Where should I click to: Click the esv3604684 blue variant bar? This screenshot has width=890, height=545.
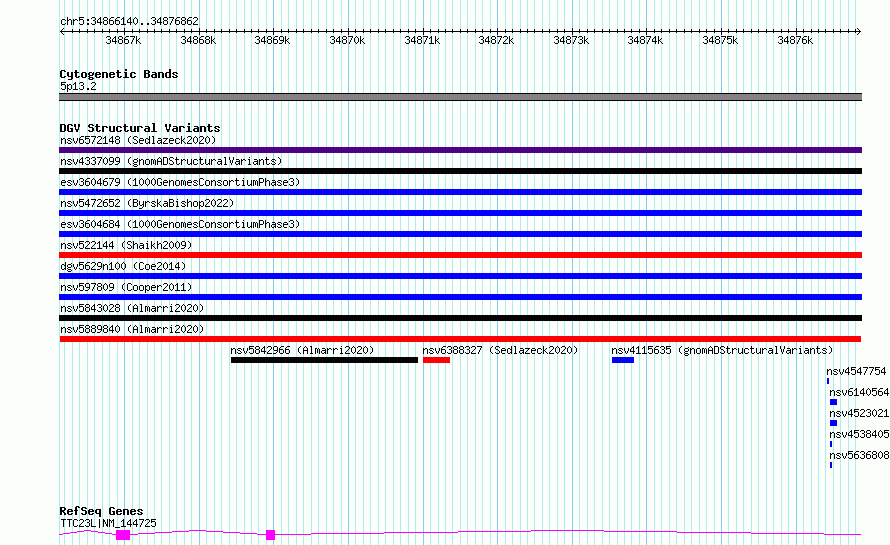(x=460, y=234)
